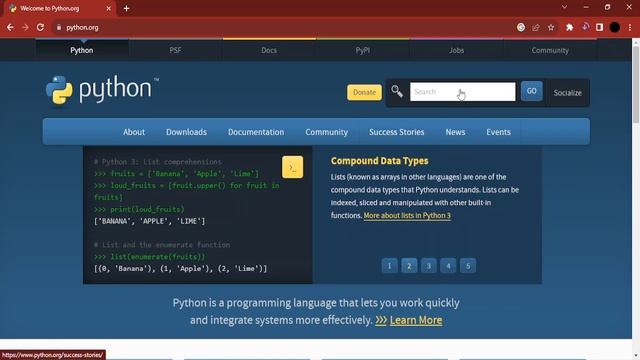Open the Events menu

tap(498, 132)
